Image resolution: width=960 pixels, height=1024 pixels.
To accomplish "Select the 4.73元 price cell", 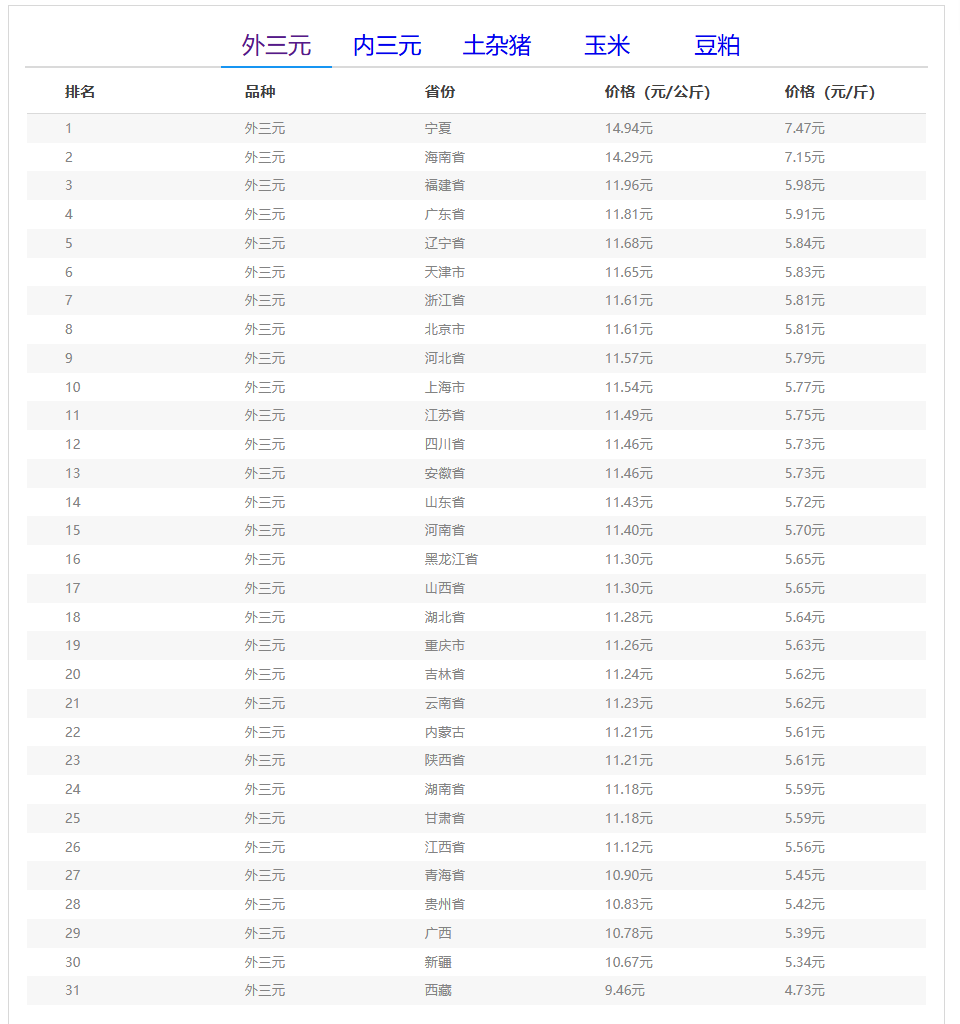I will (804, 990).
